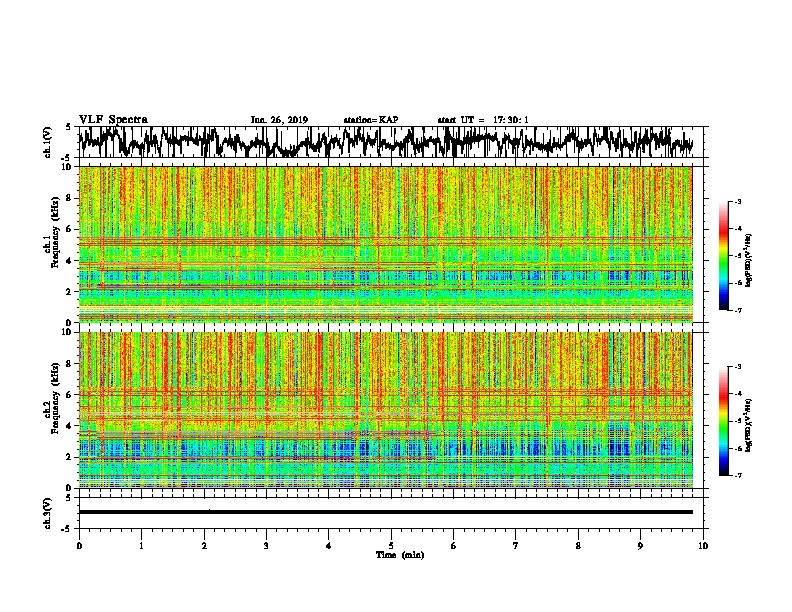
Task: Click the ch.1 spectrogram panel
Action: (x=386, y=244)
